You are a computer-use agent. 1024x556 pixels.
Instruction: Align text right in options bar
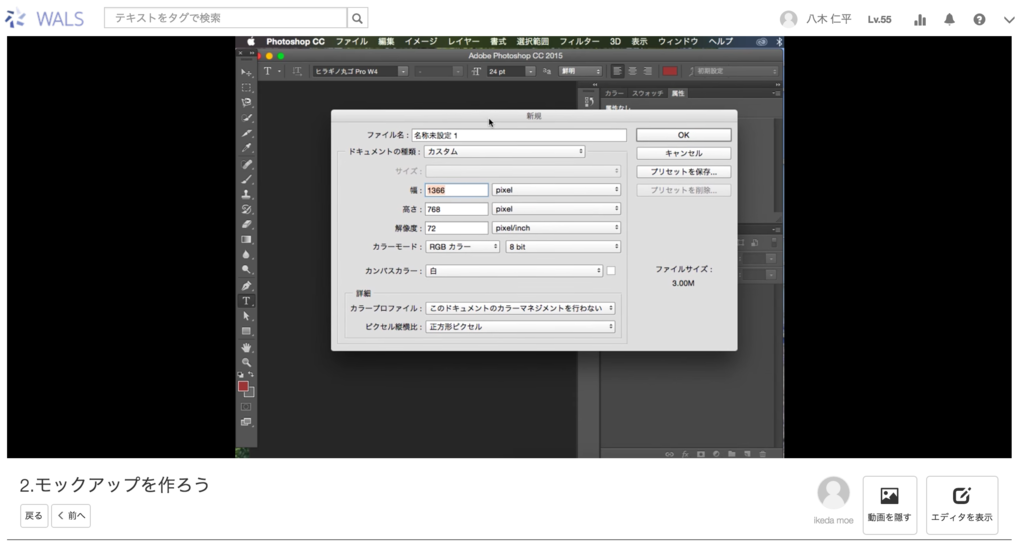tap(647, 71)
